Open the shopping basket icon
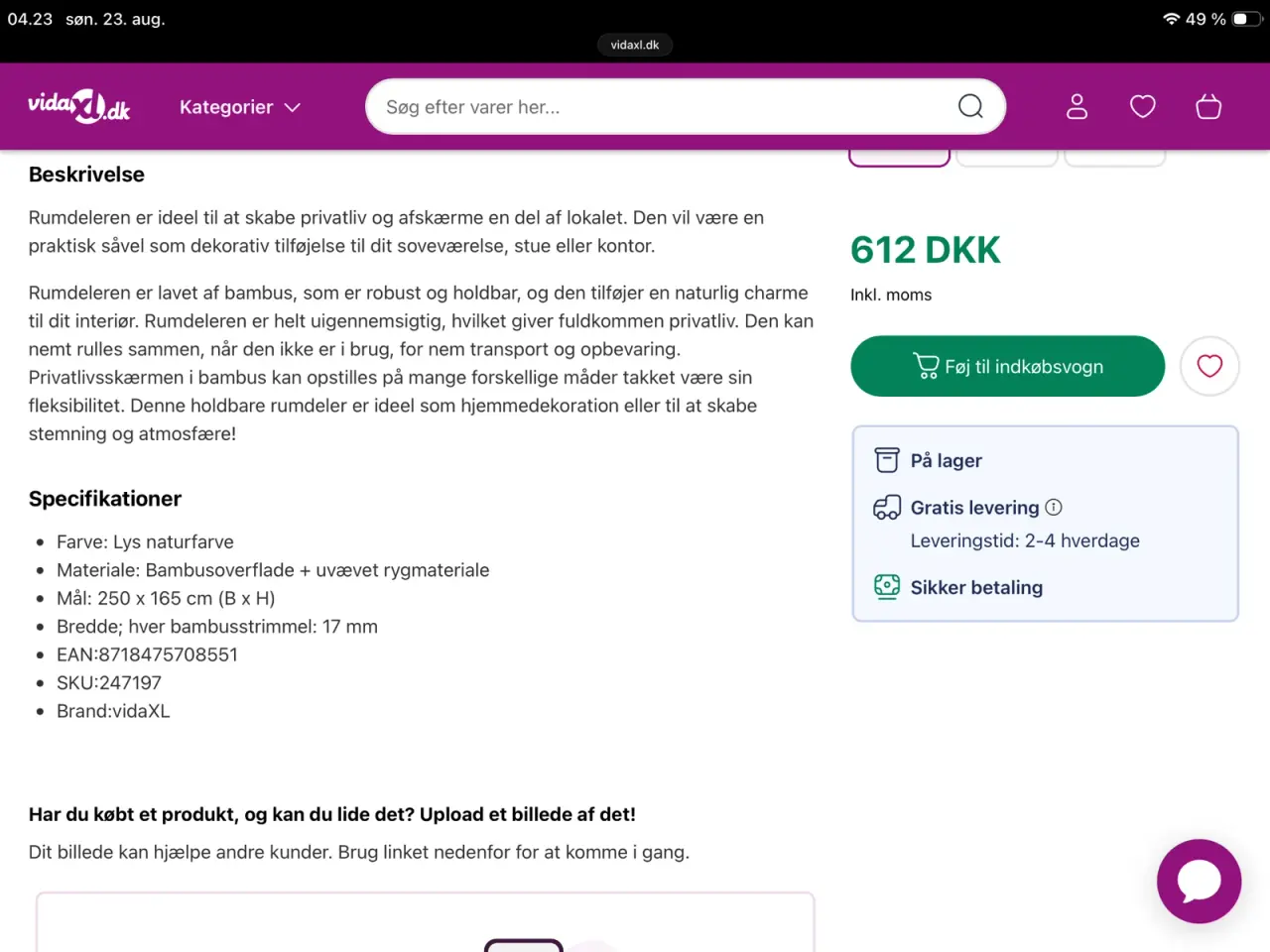This screenshot has height=952, width=1270. point(1208,106)
